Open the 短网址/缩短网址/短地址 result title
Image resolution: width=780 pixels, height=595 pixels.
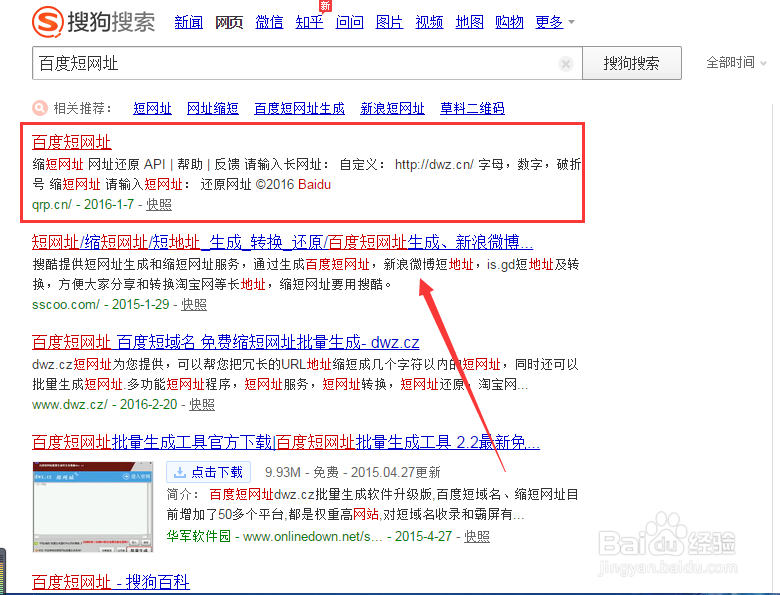pyautogui.click(x=282, y=242)
